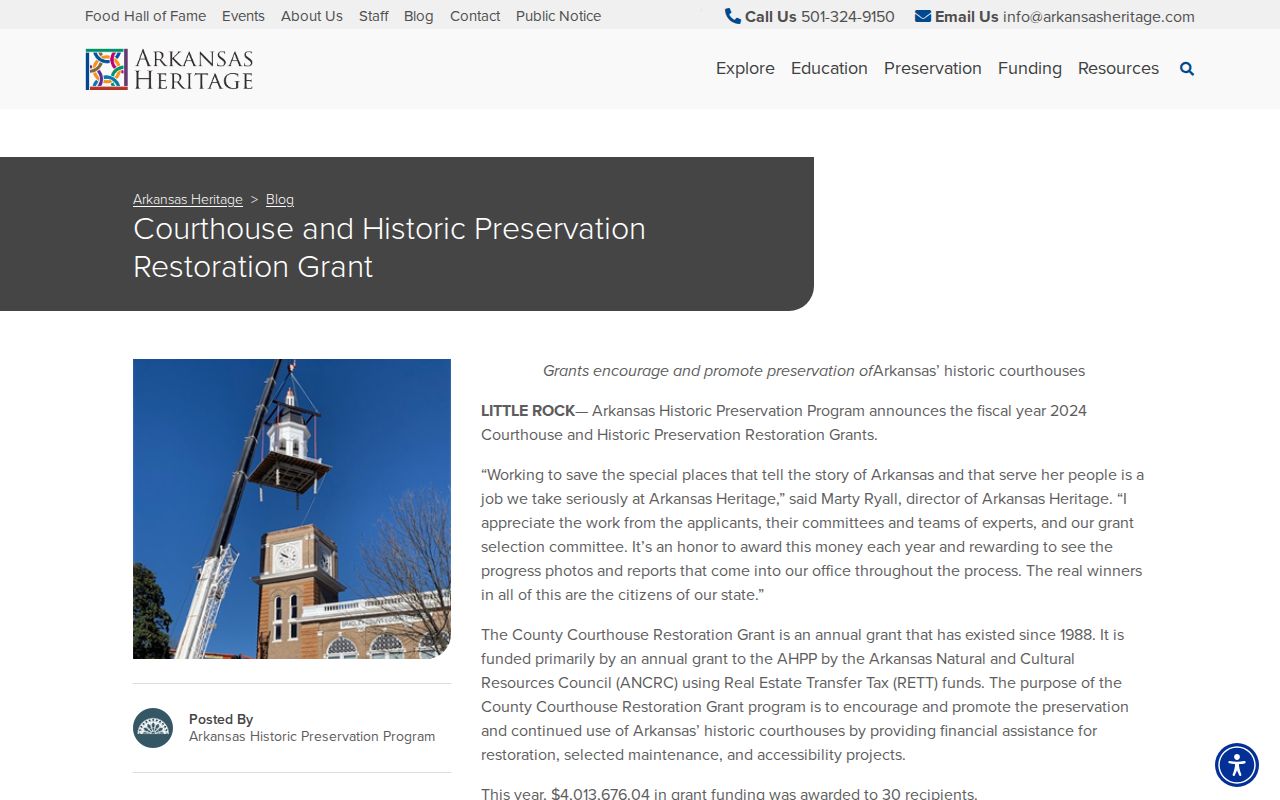The height and width of the screenshot is (800, 1280).
Task: Email info@arkansasheritage.com
Action: coord(1099,17)
